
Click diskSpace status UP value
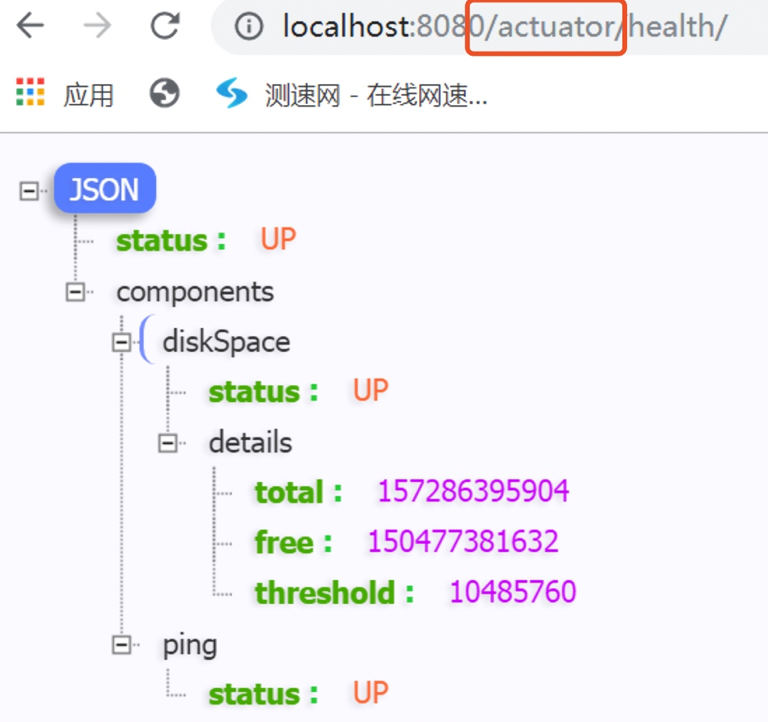371,391
